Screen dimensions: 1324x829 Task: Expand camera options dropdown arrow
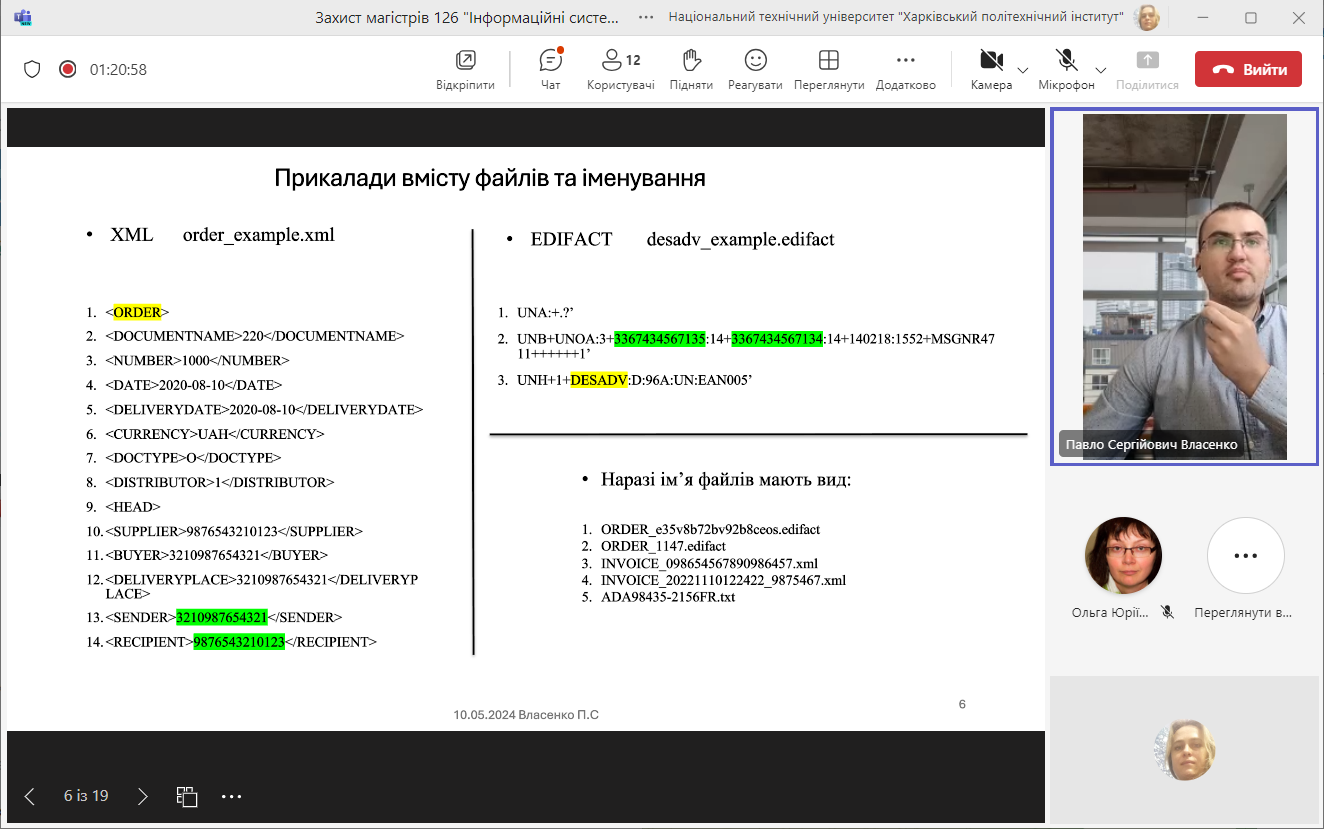tap(1023, 70)
